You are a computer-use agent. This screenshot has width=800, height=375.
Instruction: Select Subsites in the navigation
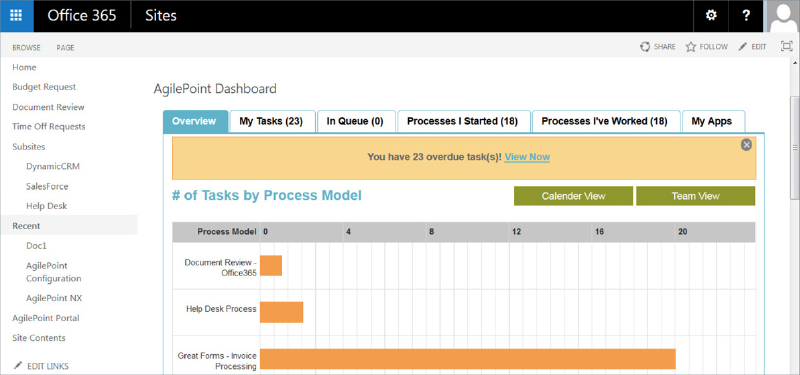click(x=29, y=147)
